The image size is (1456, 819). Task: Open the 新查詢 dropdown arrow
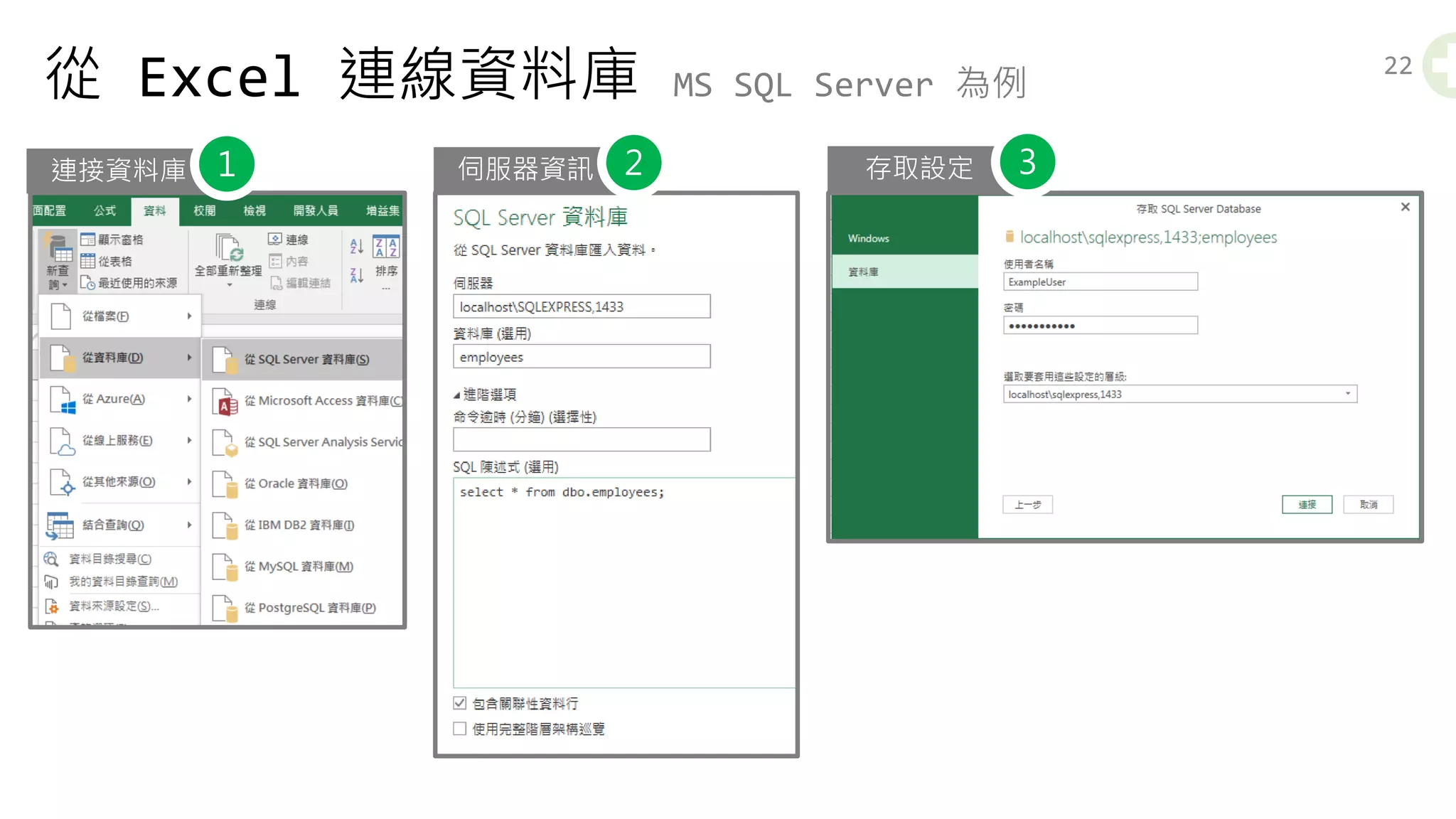[x=65, y=285]
